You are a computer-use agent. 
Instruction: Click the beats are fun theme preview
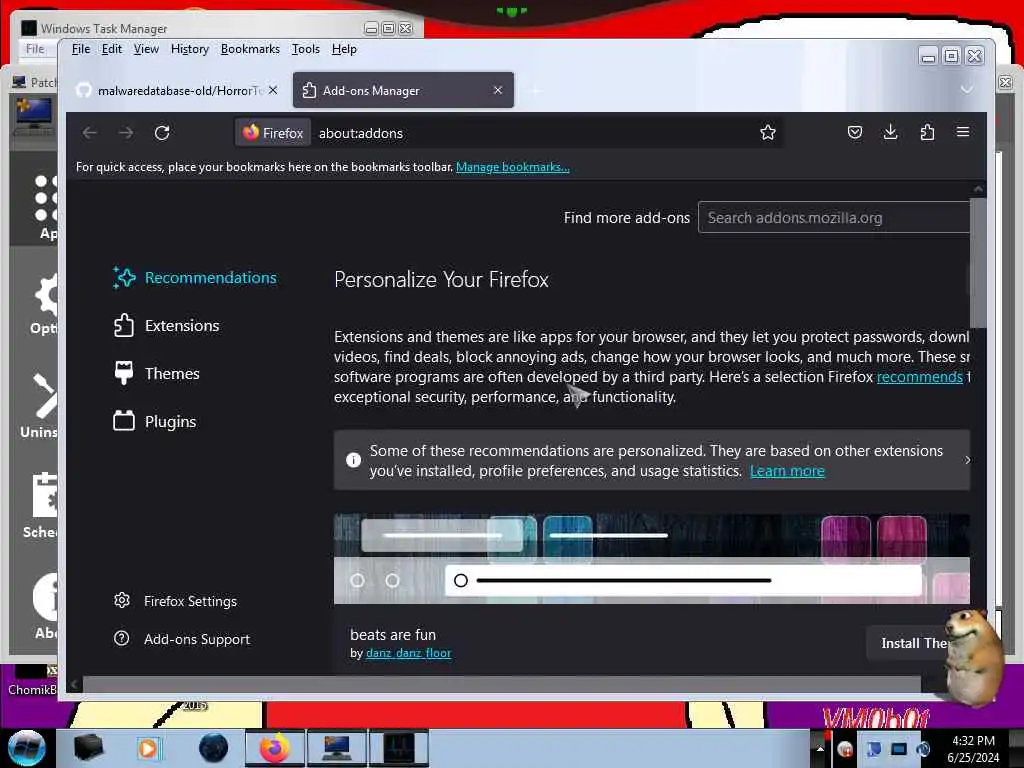[x=651, y=558]
